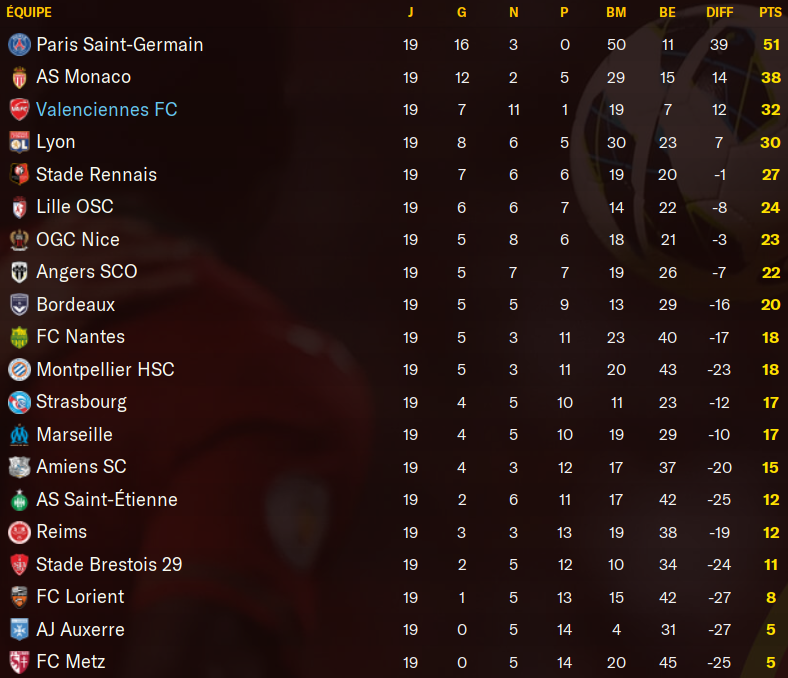The width and height of the screenshot is (788, 678).
Task: Click the AS Saint-Étienne green crest
Action: pyautogui.click(x=19, y=500)
